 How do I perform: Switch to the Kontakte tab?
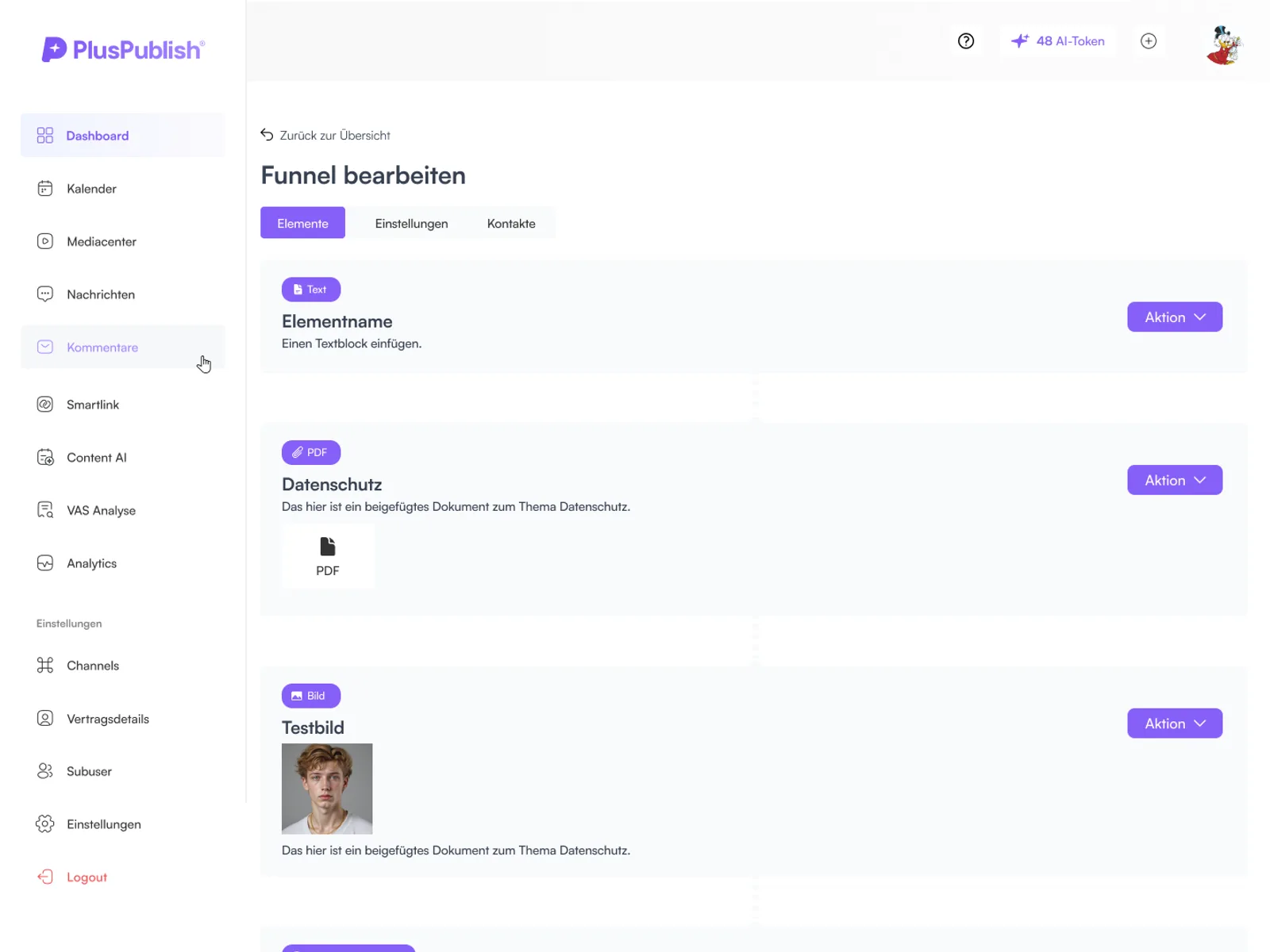(511, 223)
